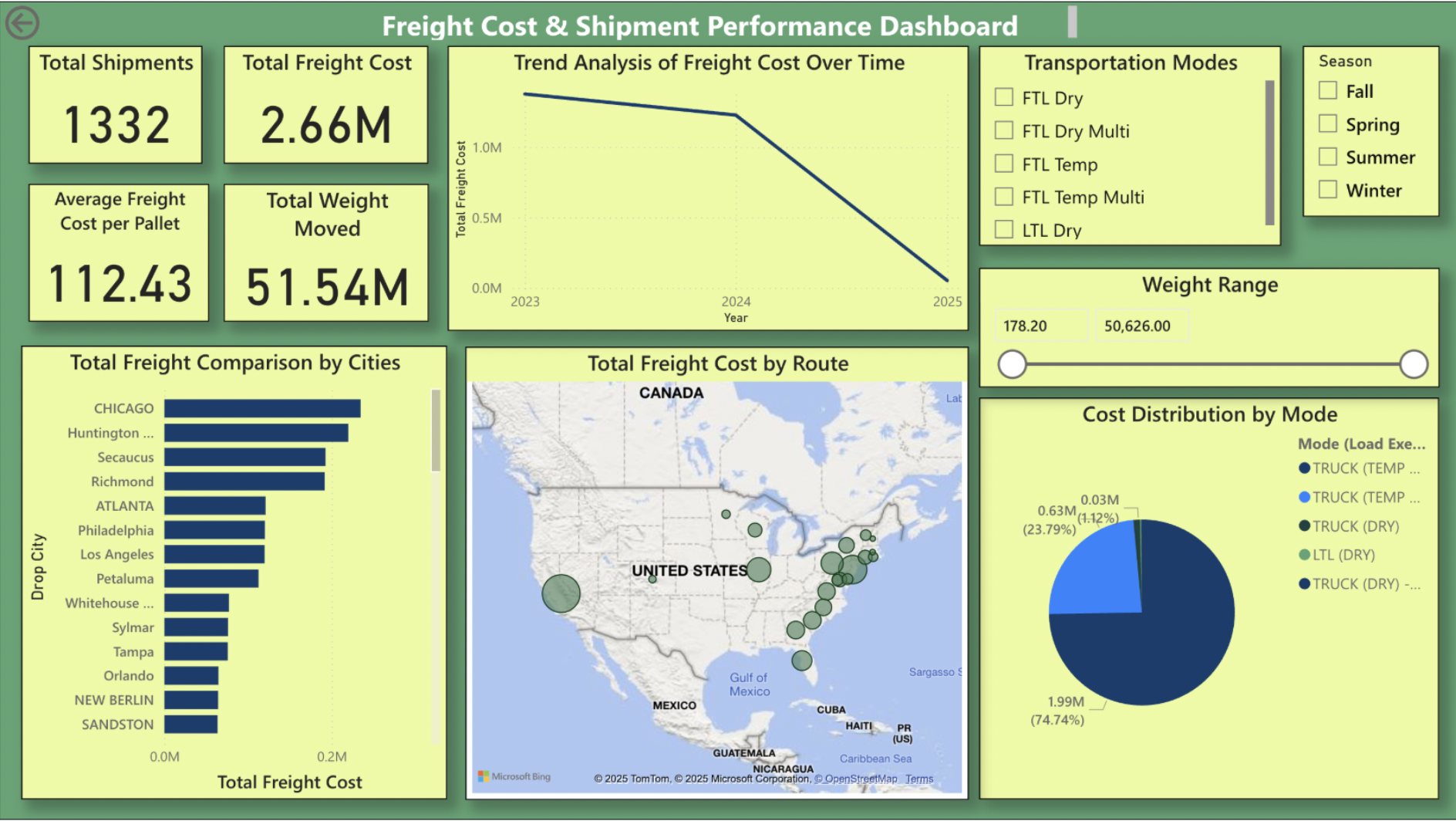This screenshot has height=821, width=1456.
Task: Click the 2024 point on trend line
Action: [736, 115]
